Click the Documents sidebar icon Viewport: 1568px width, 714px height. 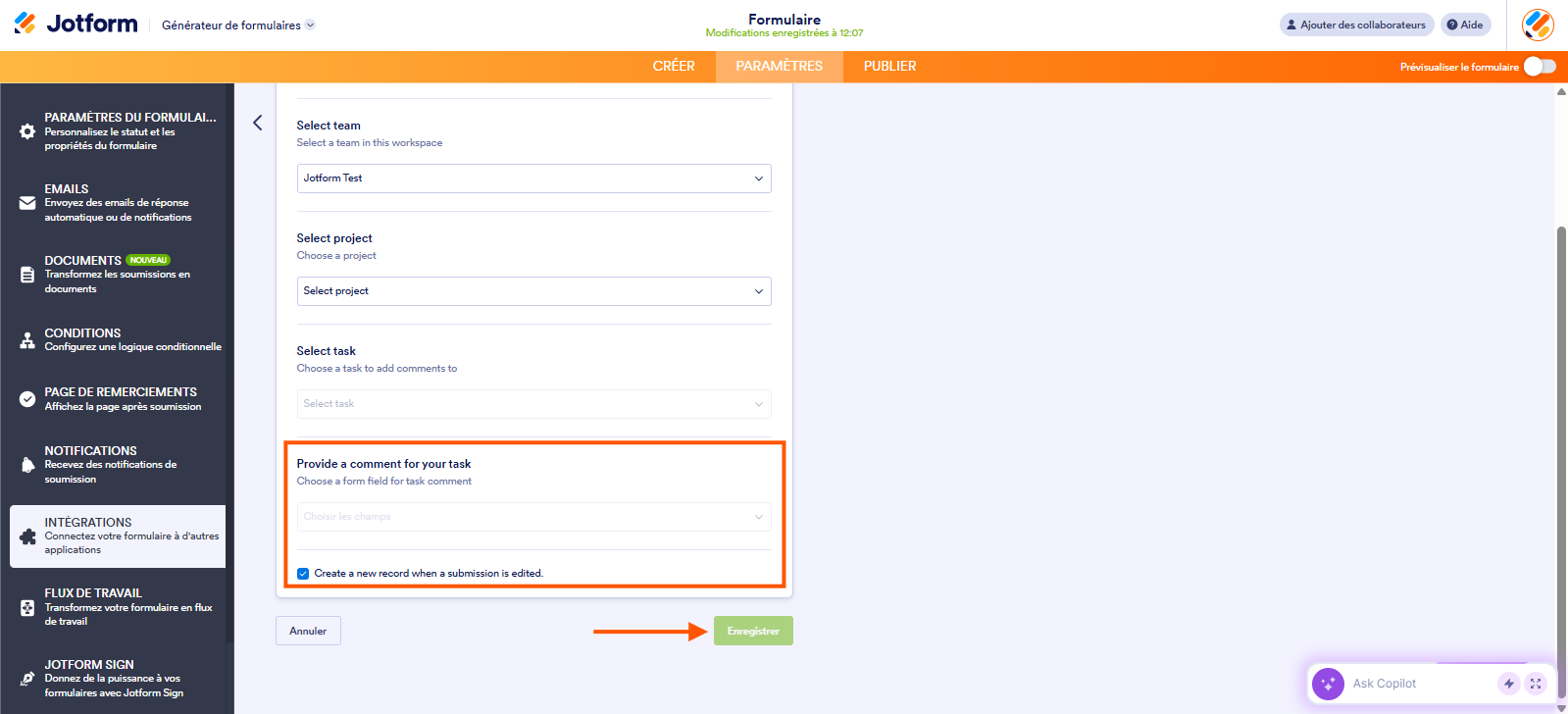[x=27, y=275]
